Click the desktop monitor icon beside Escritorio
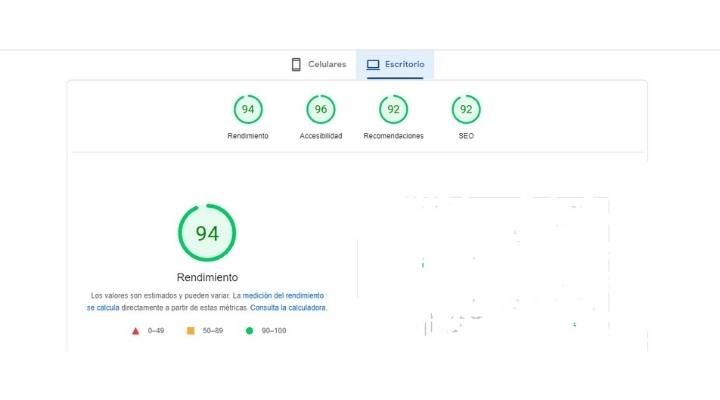 pos(373,65)
